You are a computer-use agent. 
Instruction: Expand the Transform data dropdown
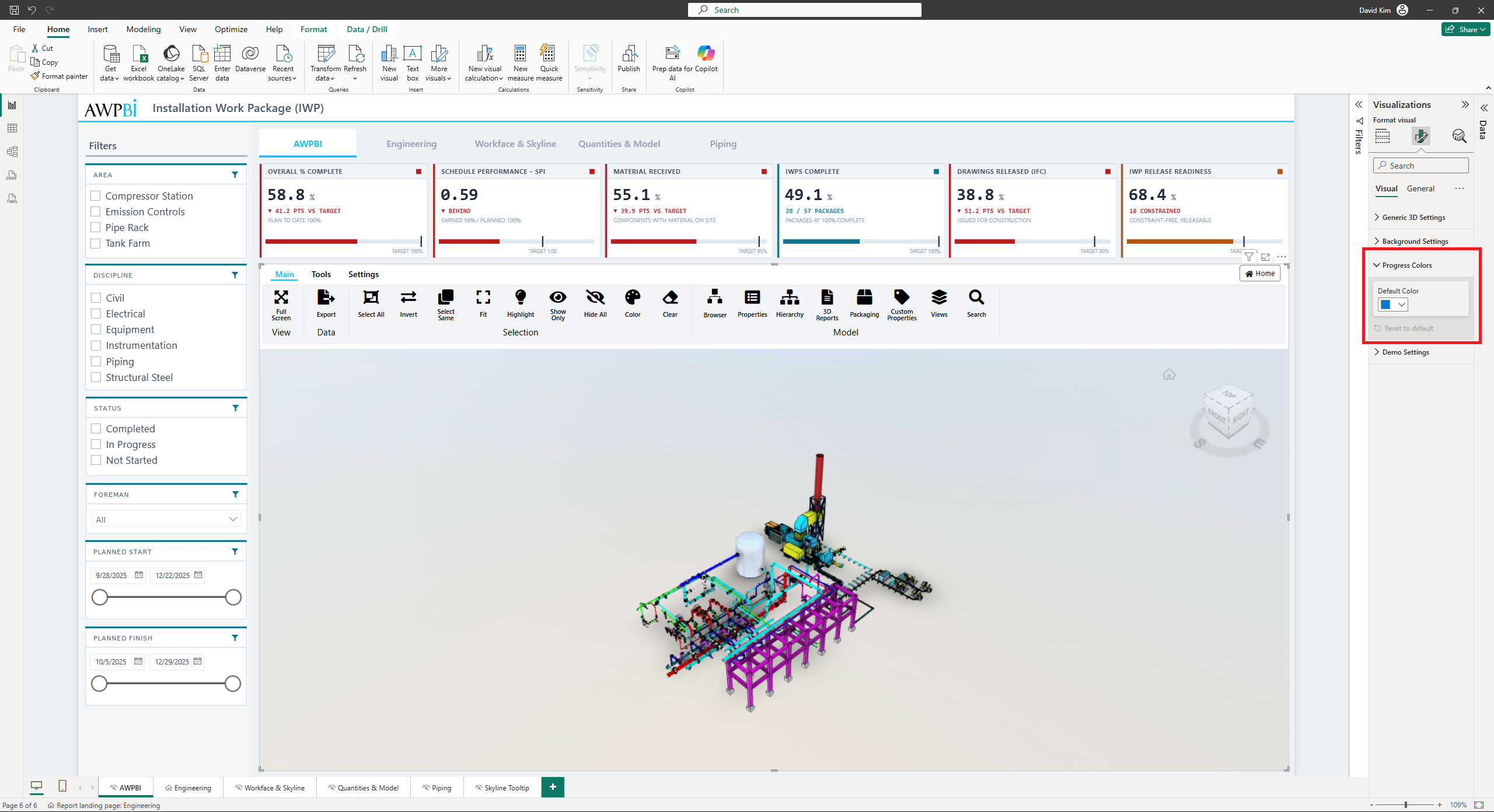point(326,63)
